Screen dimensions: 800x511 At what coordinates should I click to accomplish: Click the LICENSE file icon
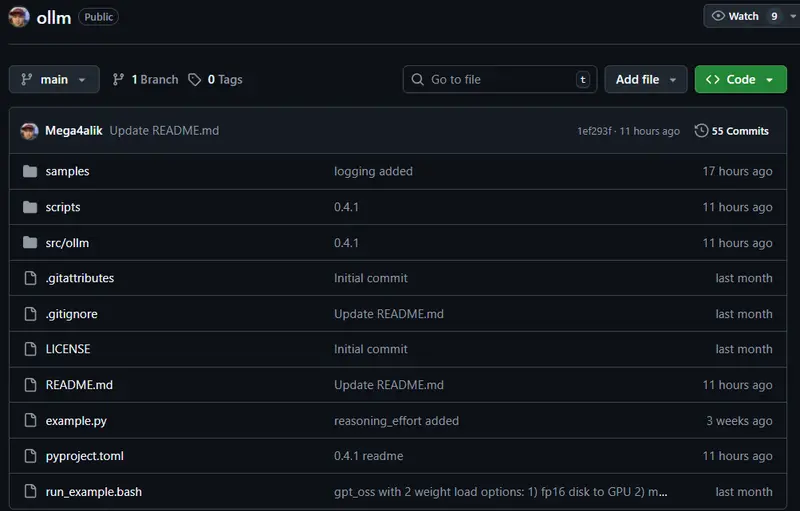[29, 349]
